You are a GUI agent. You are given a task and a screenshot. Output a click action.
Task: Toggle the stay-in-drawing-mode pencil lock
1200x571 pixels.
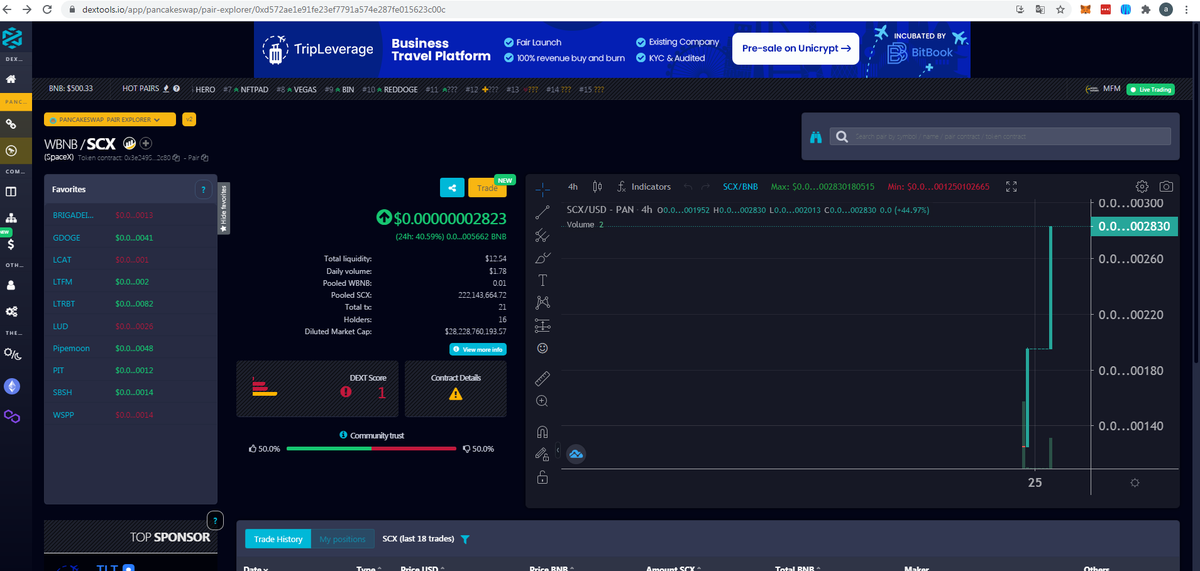pyautogui.click(x=542, y=455)
